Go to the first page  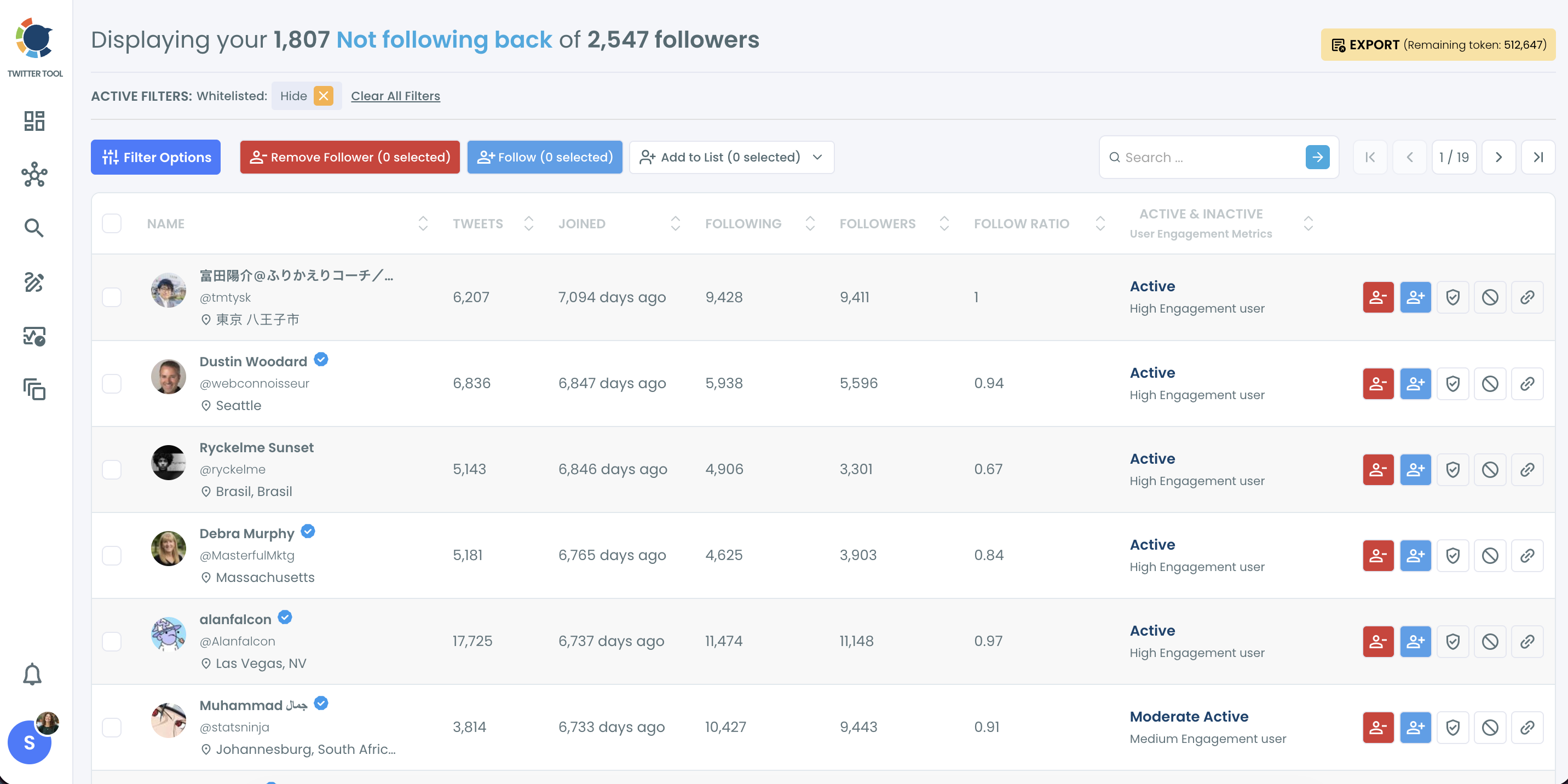click(x=1370, y=157)
